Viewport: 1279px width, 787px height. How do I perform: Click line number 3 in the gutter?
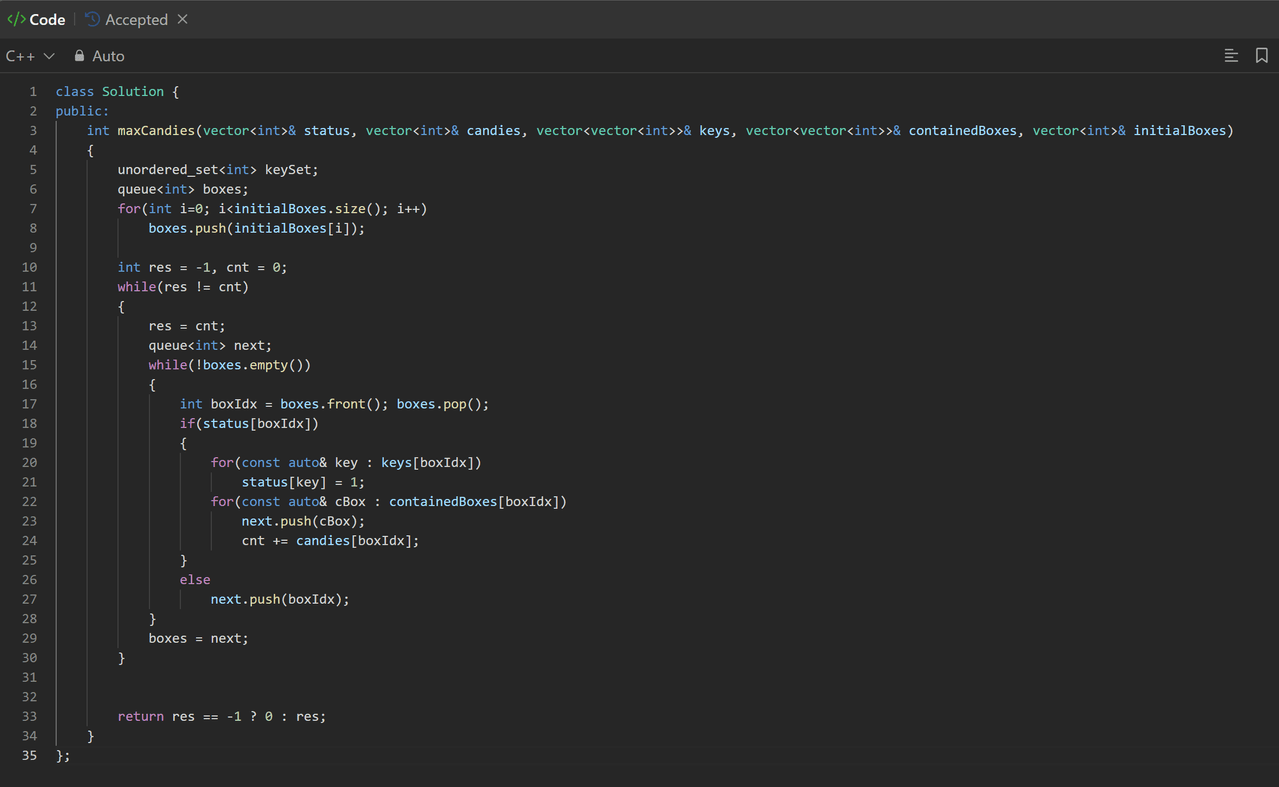(x=33, y=131)
